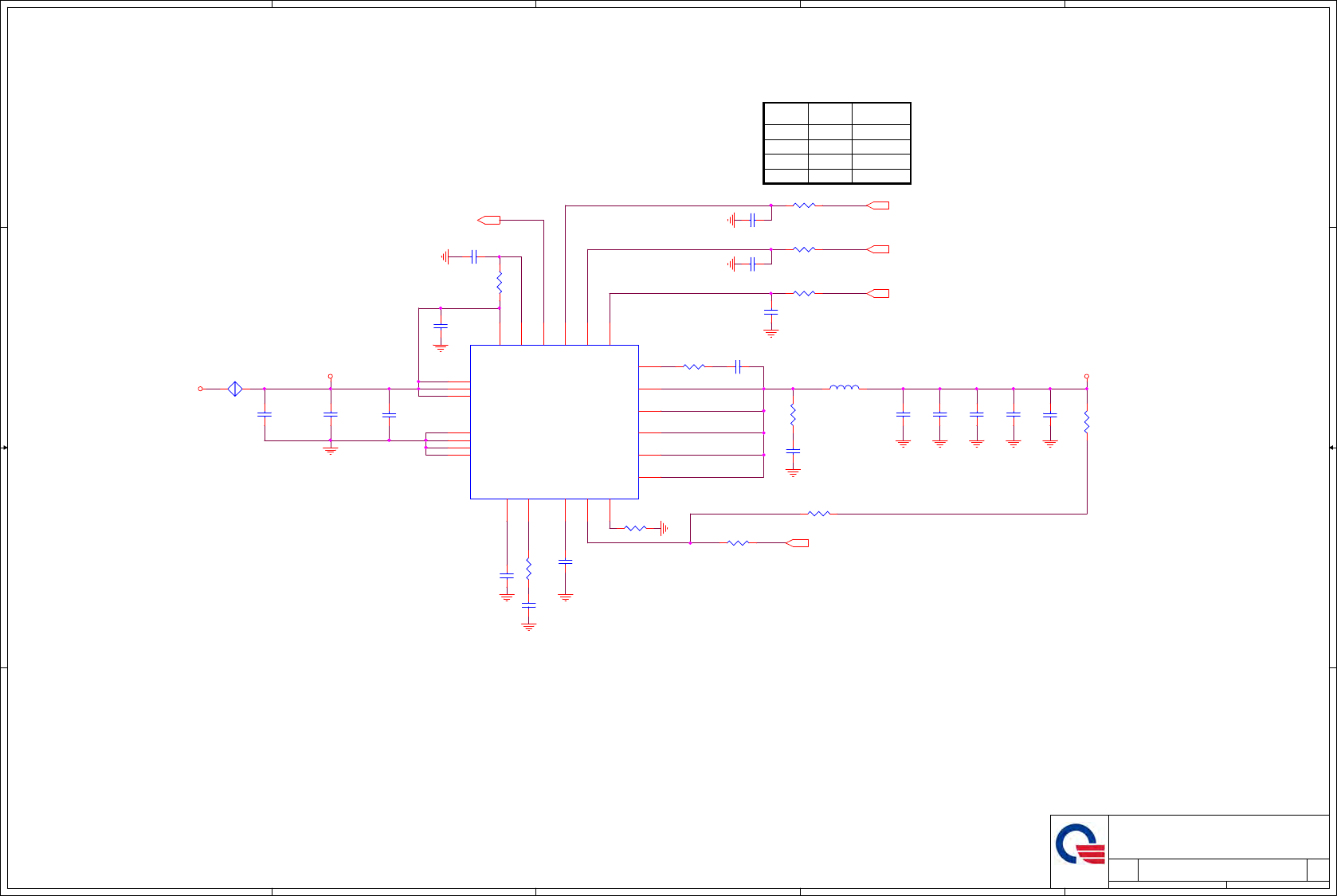The height and width of the screenshot is (896, 1337).
Task: Click the capacitor to ground below top right resistor
Action: [752, 220]
